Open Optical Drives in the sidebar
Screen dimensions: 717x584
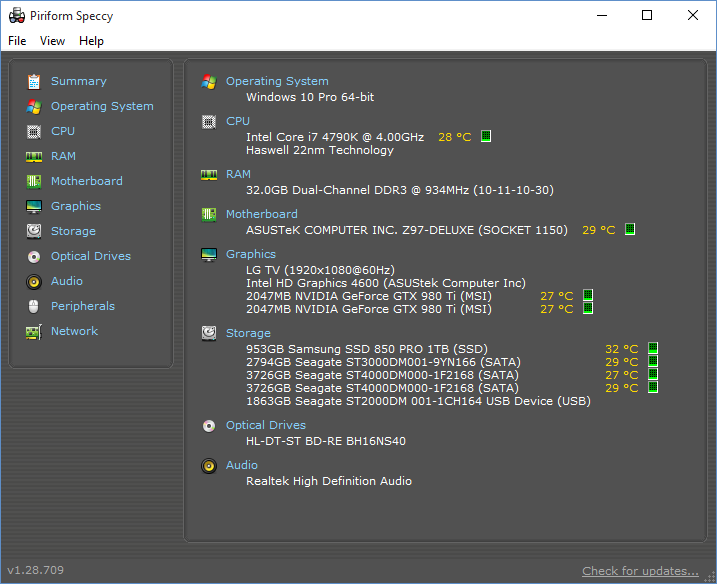tap(91, 256)
